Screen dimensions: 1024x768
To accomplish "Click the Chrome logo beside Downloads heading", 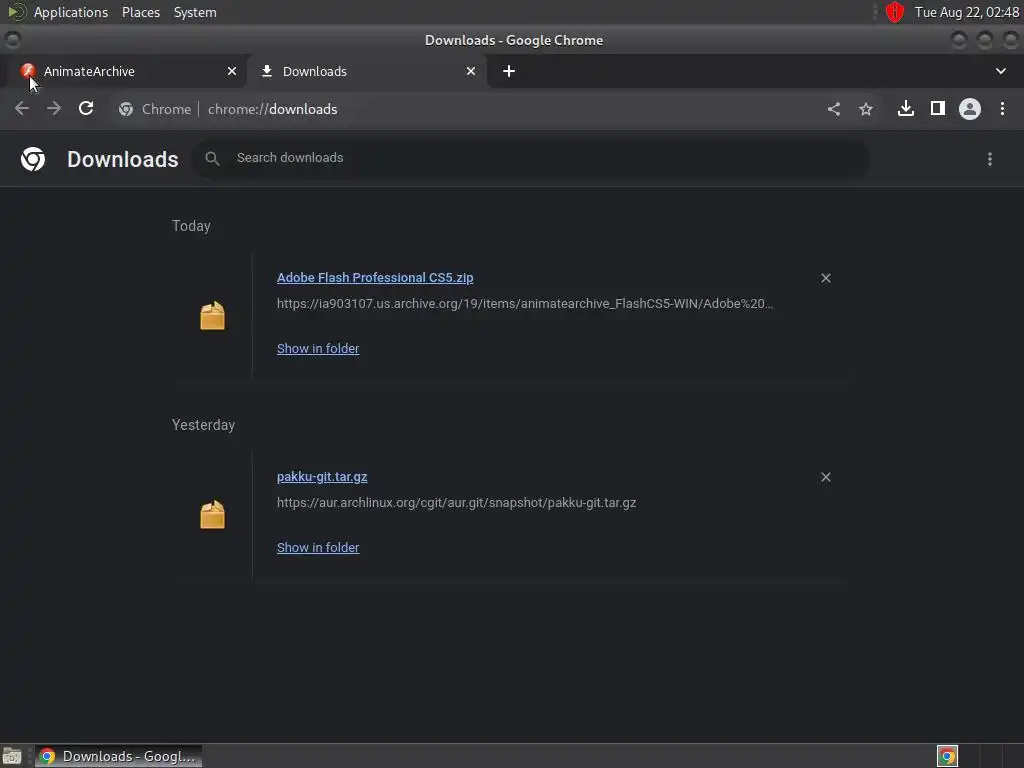I will point(33,159).
